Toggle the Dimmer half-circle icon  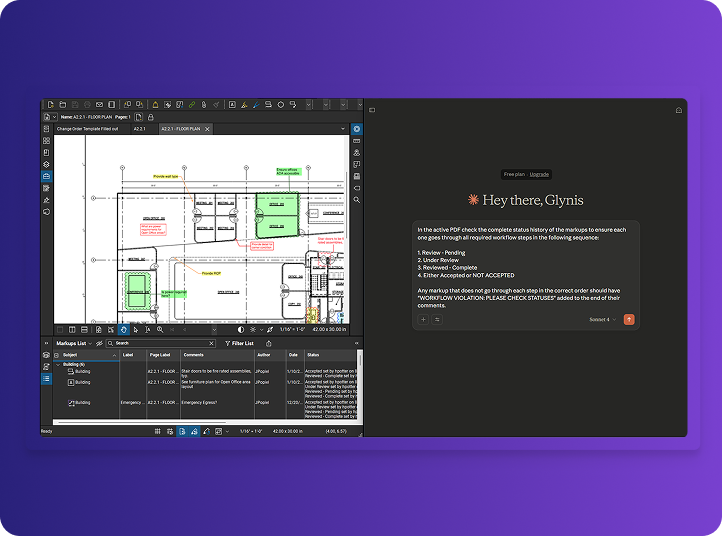click(x=241, y=330)
